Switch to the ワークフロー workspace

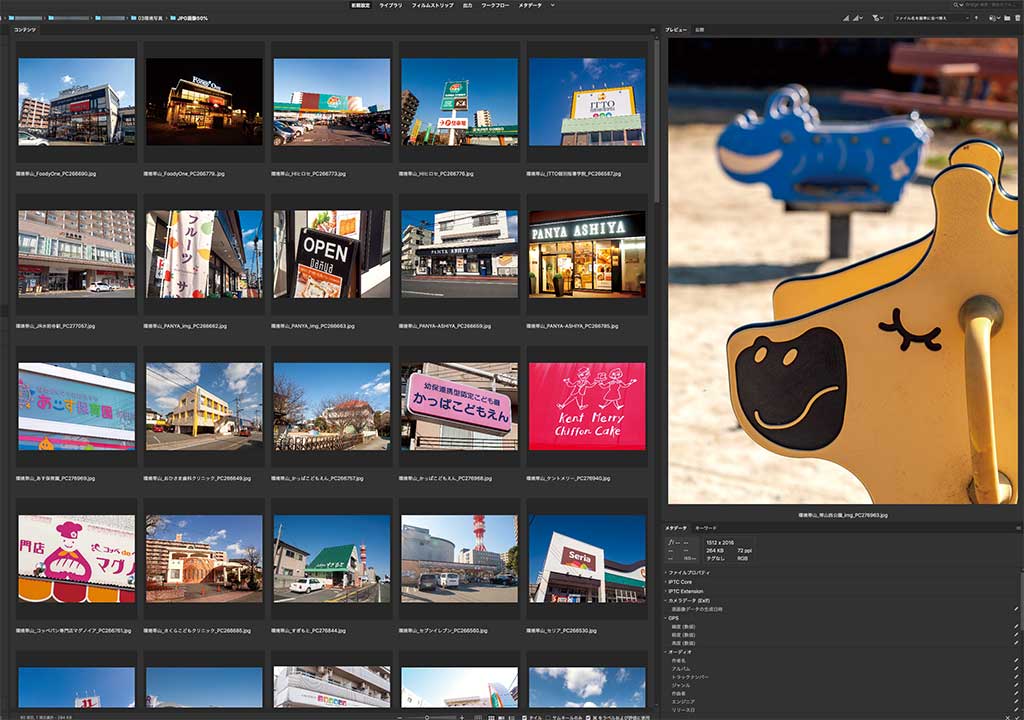495,5
